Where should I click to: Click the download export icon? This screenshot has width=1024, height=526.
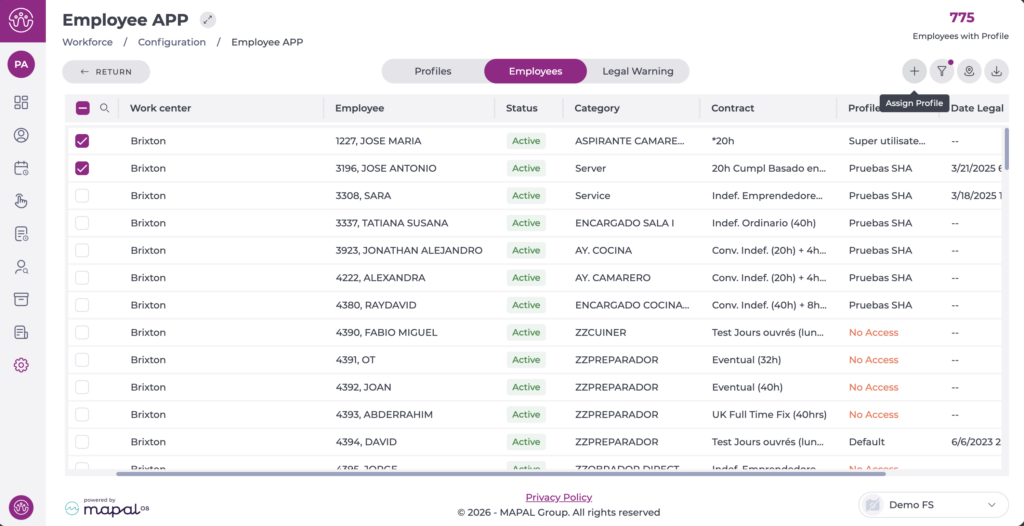coord(996,71)
